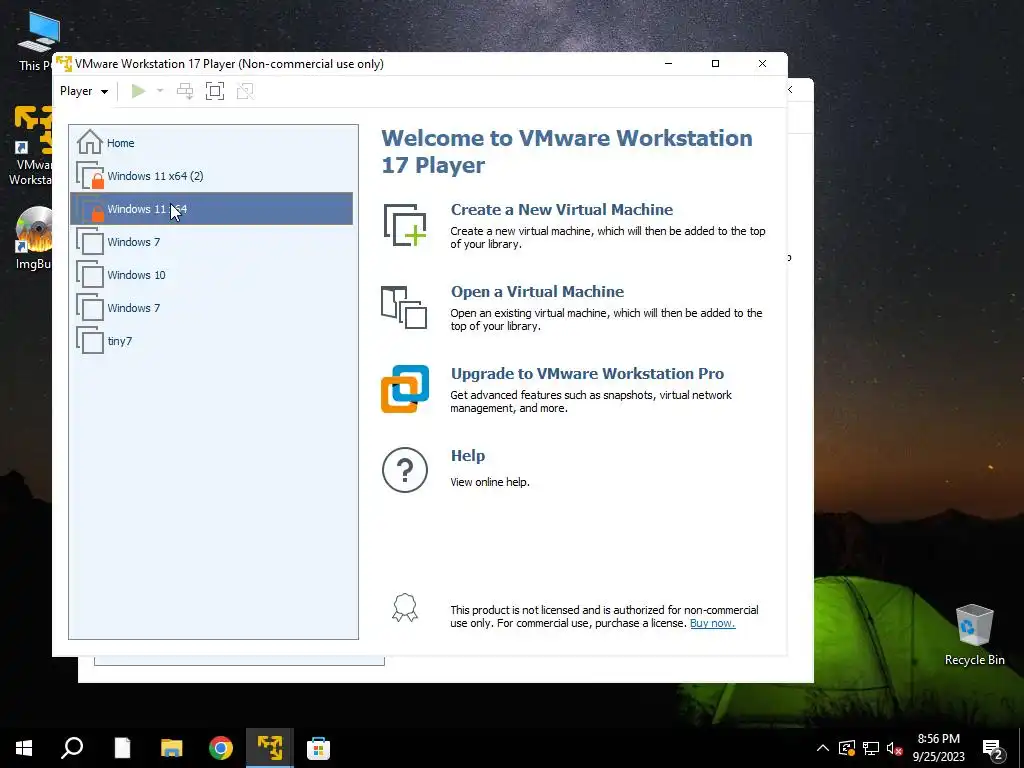Click the Send Ctrl+Alt+Del toolbar icon
The height and width of the screenshot is (768, 1024).
[x=185, y=91]
